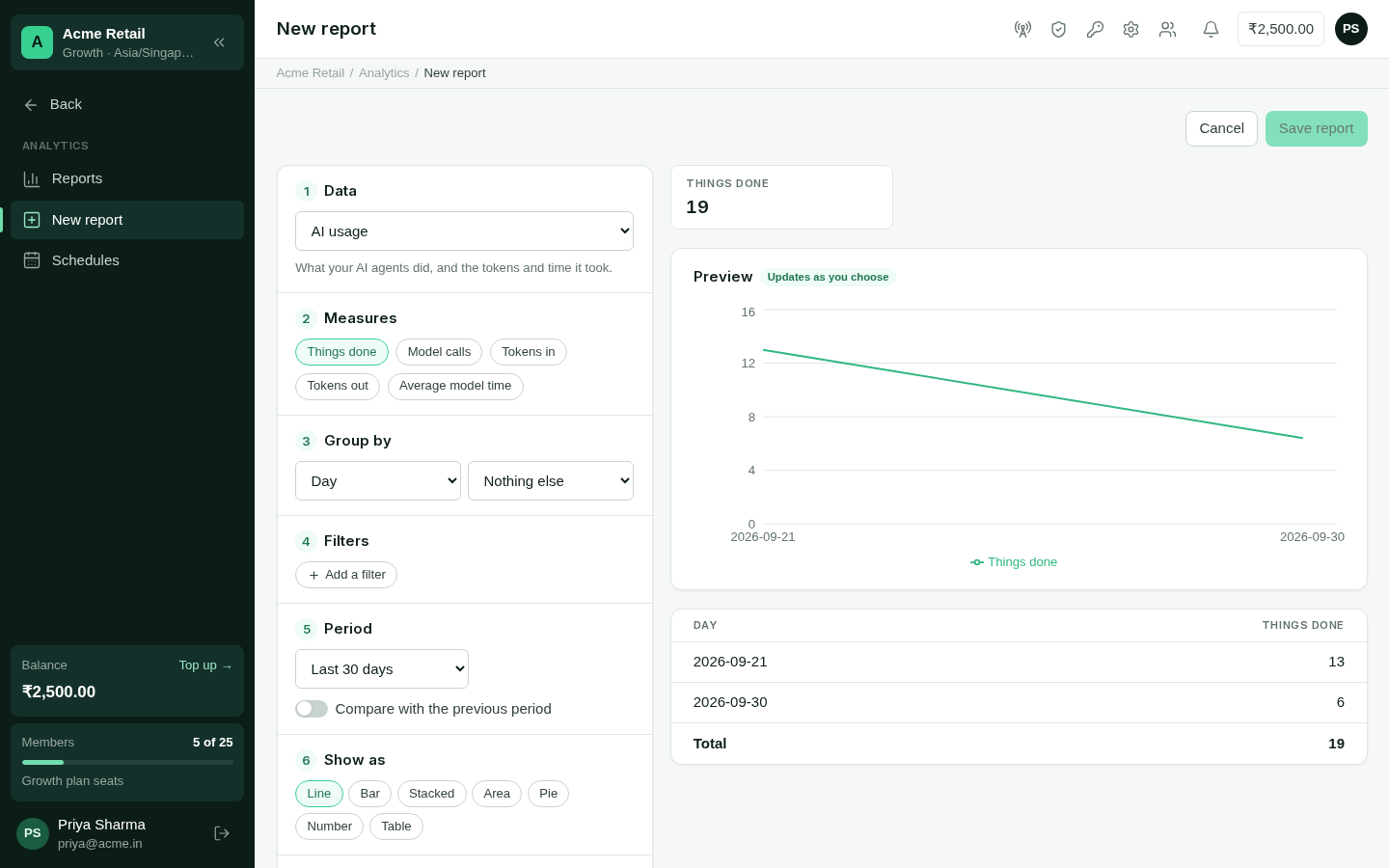Image resolution: width=1389 pixels, height=868 pixels.
Task: Enable the Model calls measure
Action: point(439,352)
